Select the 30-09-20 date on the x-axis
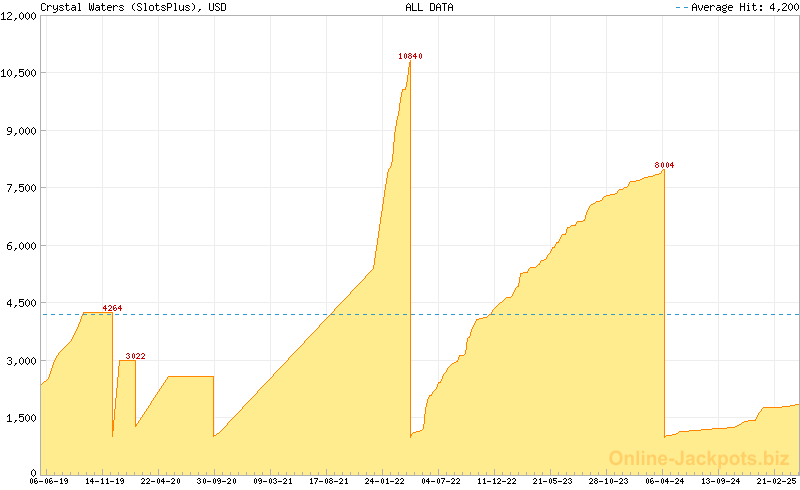The height and width of the screenshot is (490, 800). click(217, 481)
